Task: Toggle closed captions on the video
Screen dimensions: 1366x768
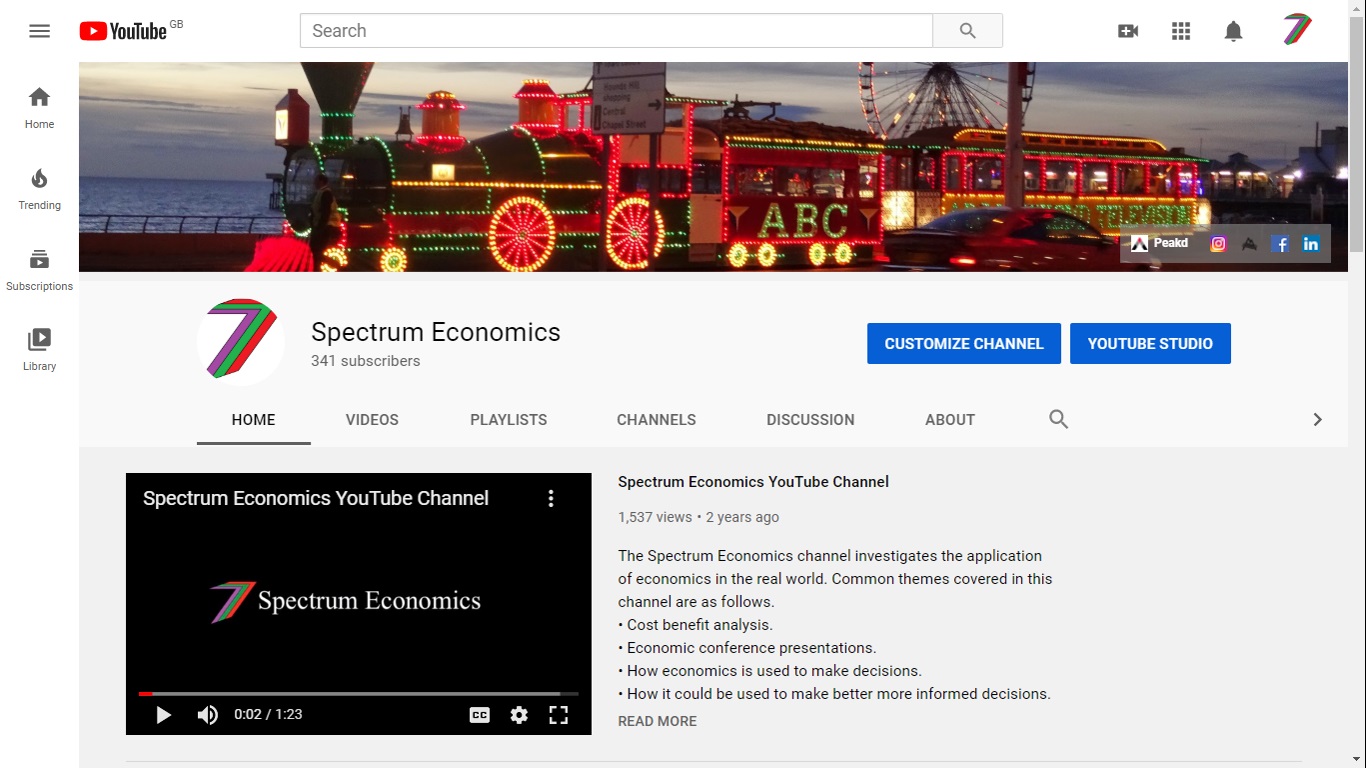Action: 480,715
